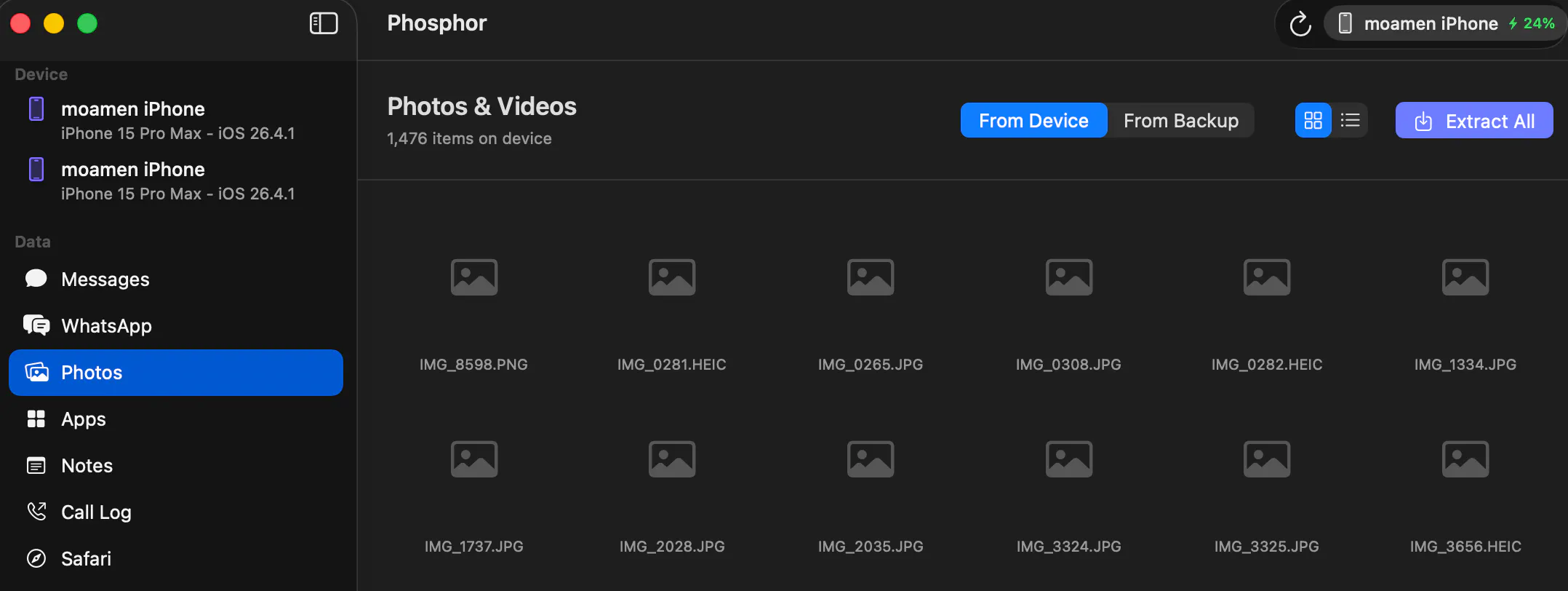
Task: Select thumbnail IMG_8598.PNG
Action: click(474, 277)
